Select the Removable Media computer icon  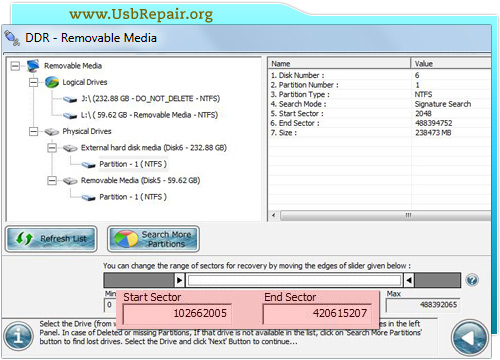tap(33, 66)
